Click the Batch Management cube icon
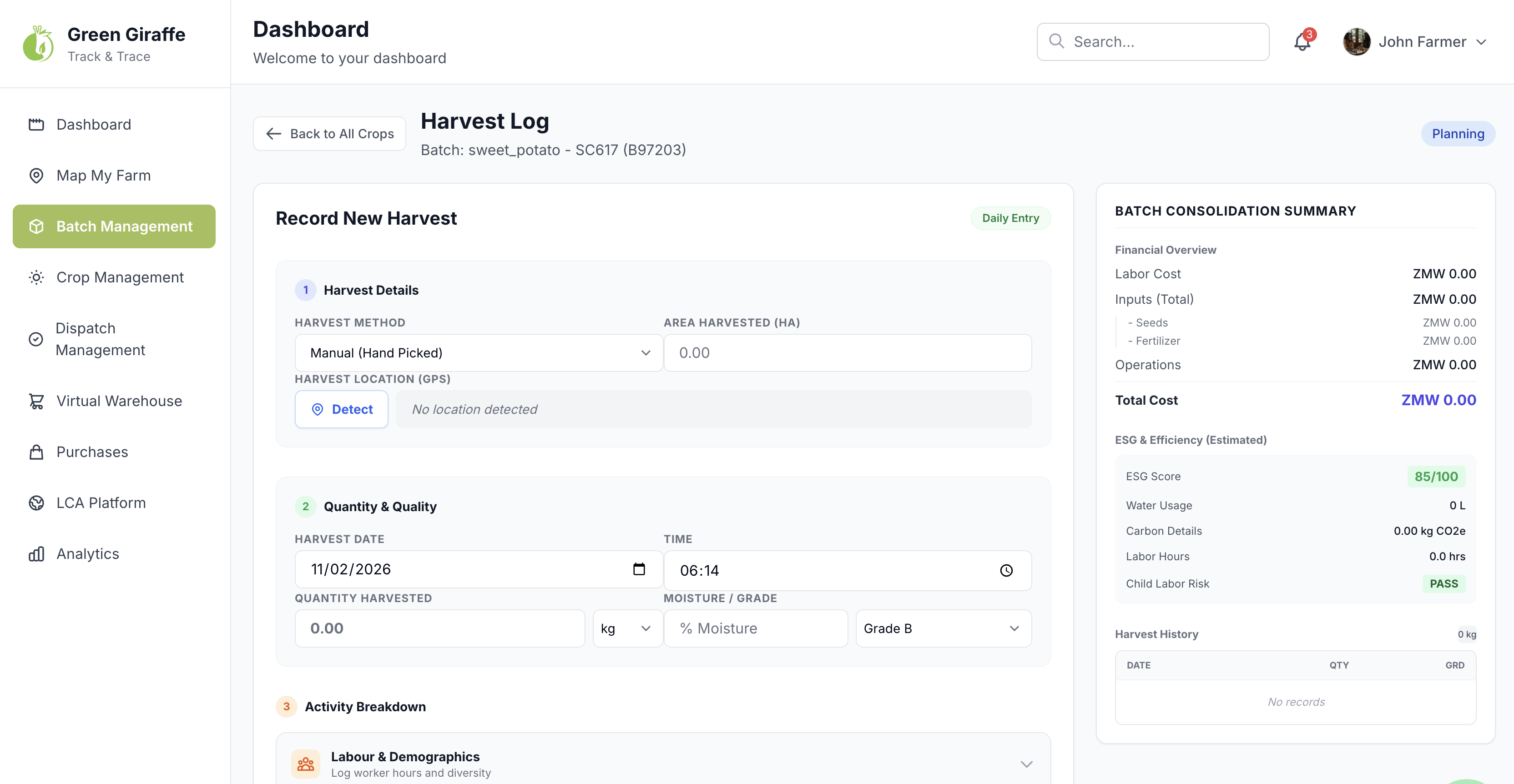The height and width of the screenshot is (784, 1514). (x=36, y=226)
